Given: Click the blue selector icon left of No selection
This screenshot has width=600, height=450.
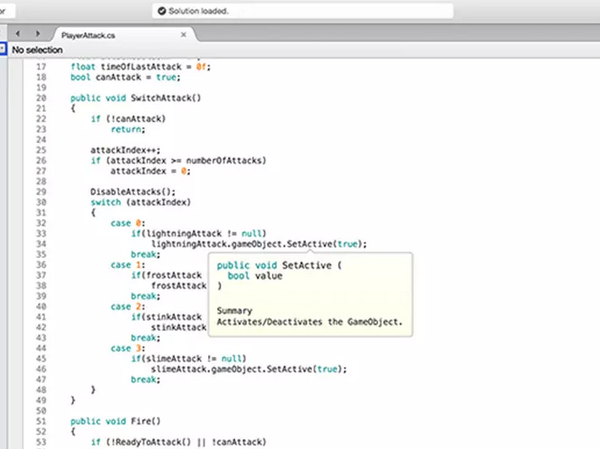Looking at the screenshot, I should [3, 49].
